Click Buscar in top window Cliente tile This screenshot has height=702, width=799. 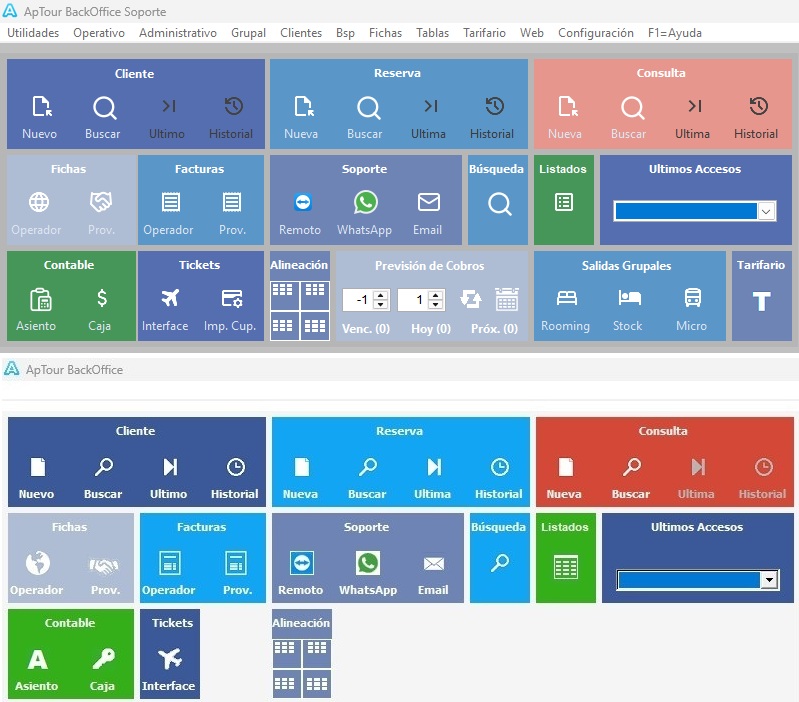[103, 118]
